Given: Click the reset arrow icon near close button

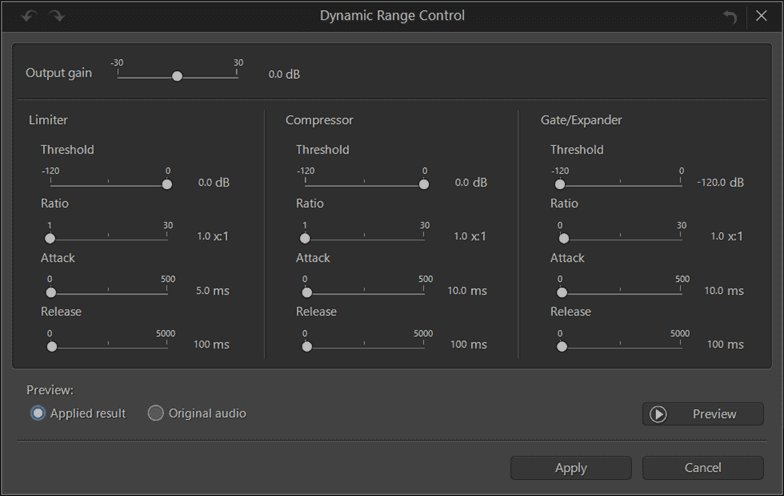Looking at the screenshot, I should 729,17.
